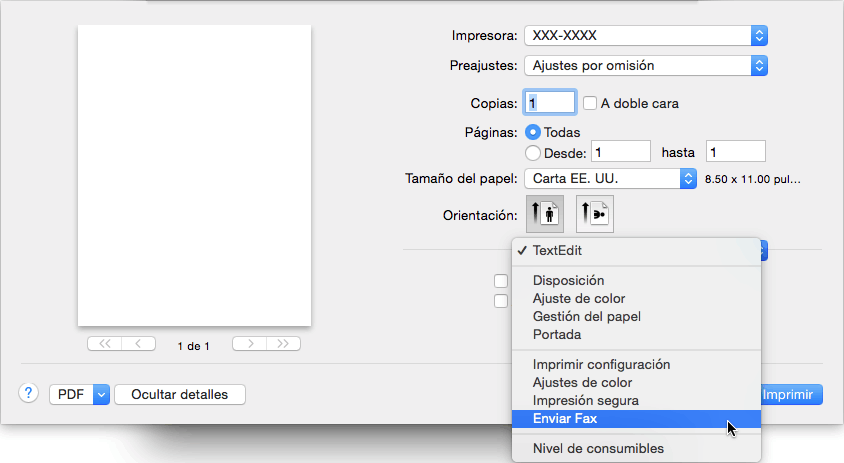The height and width of the screenshot is (463, 844).
Task: Choose Ajustes de color menu item
Action: 636,383
